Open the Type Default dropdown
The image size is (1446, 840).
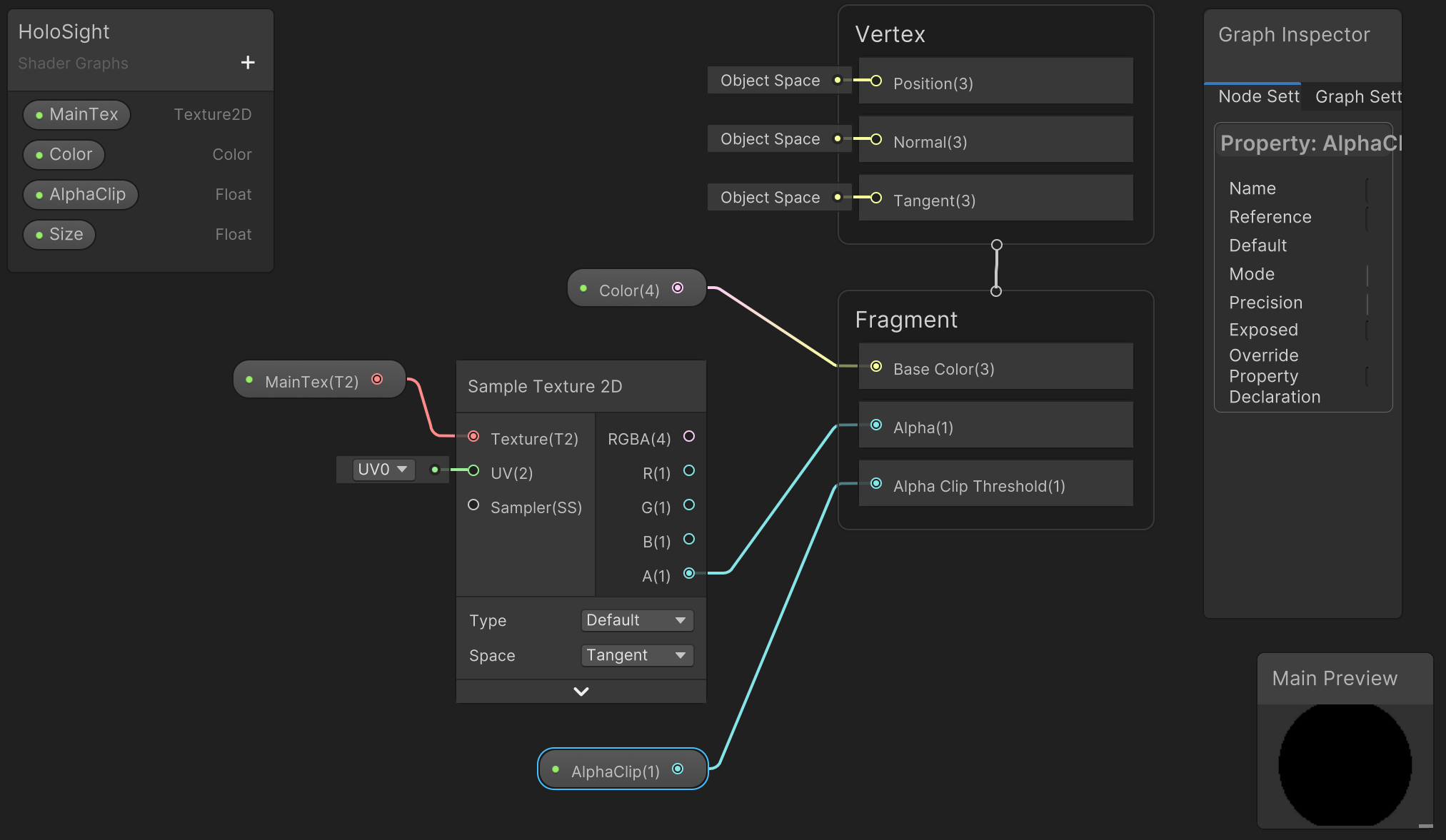[x=636, y=620]
